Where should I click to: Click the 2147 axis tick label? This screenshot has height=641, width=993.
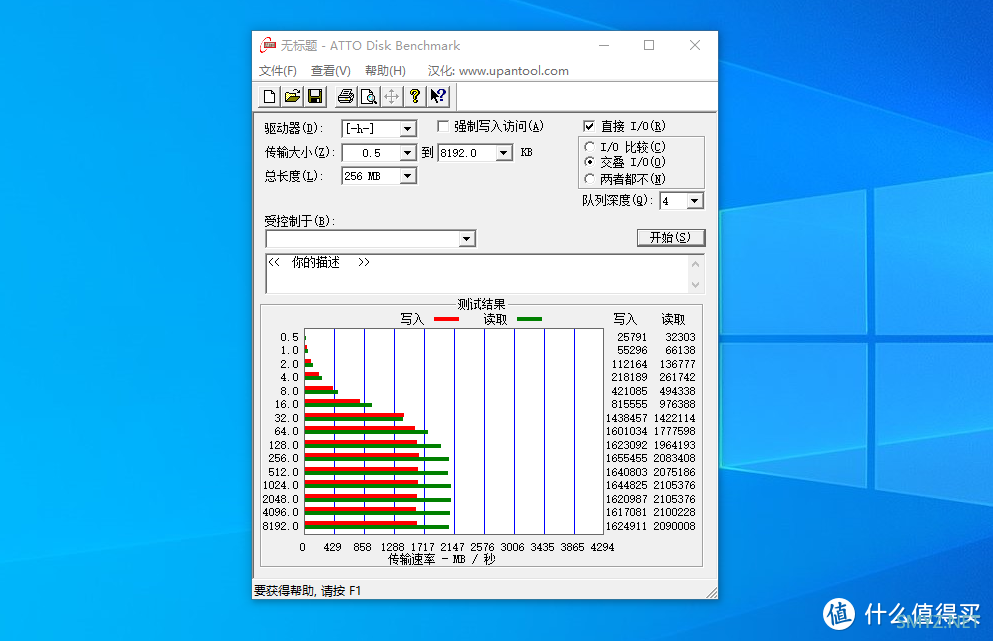coord(452,547)
